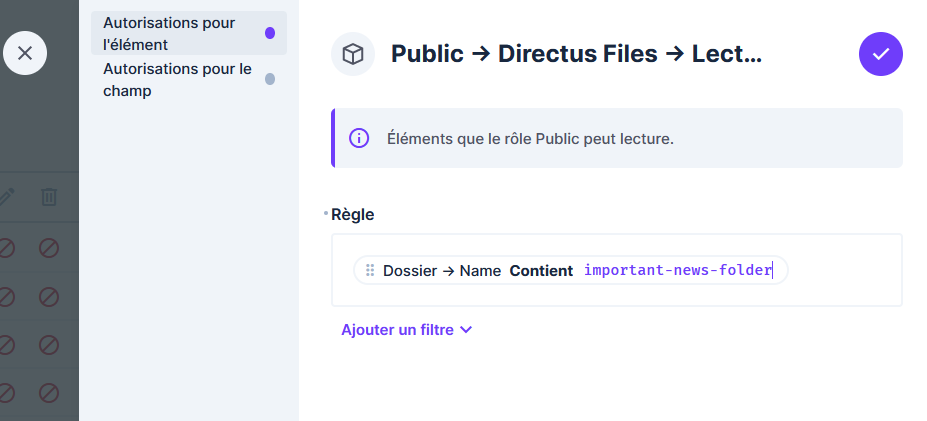The height and width of the screenshot is (421, 927).
Task: Toggle second no-access icon under the trash column
Action: click(x=49, y=297)
